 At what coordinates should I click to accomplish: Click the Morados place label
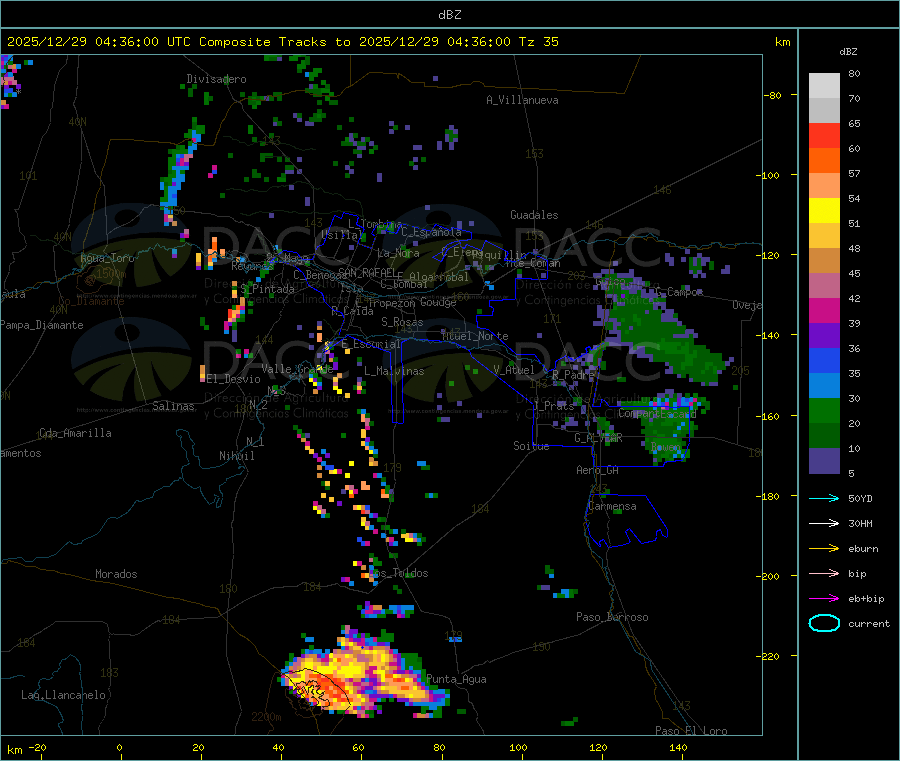(116, 574)
